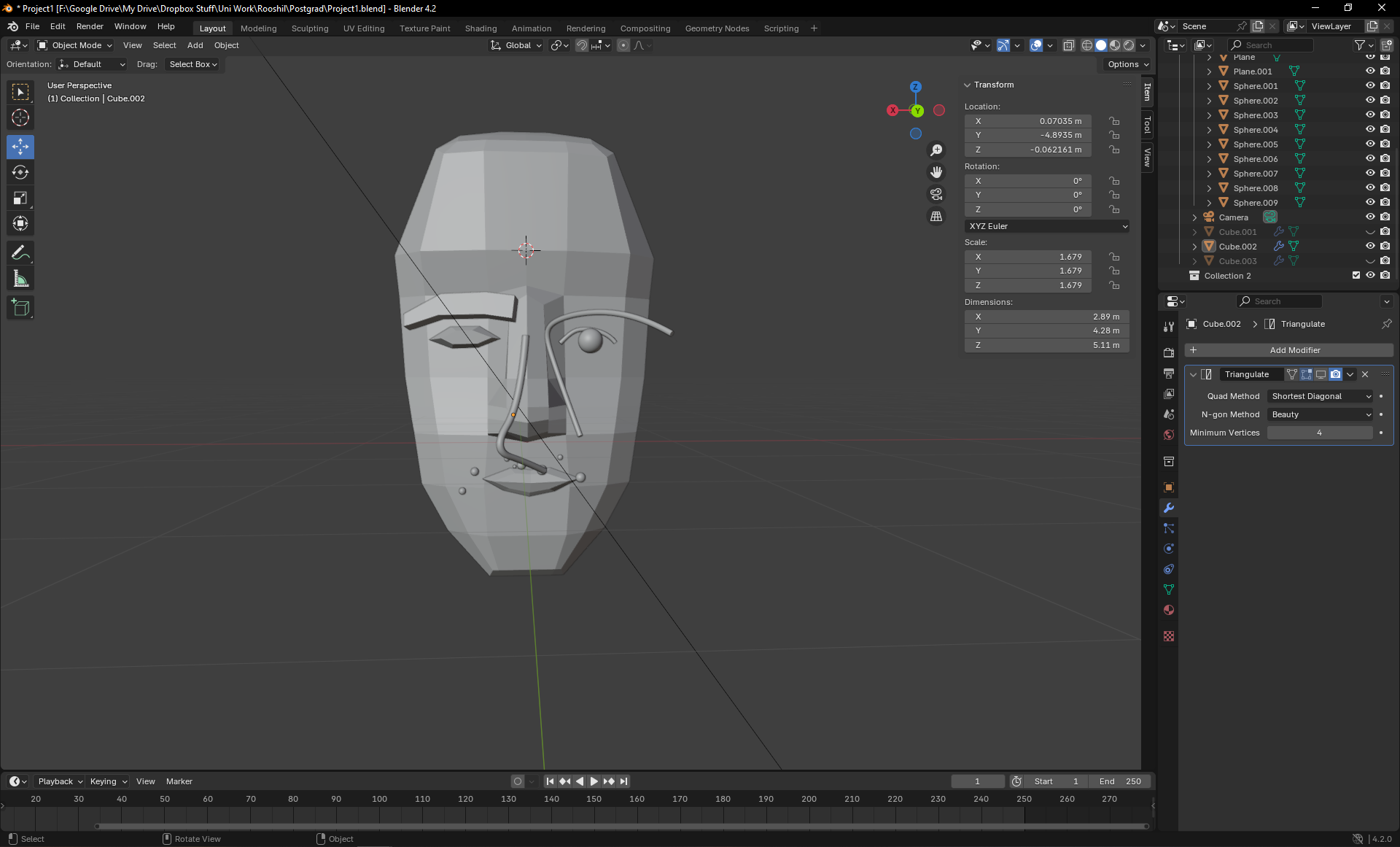The height and width of the screenshot is (847, 1400).
Task: Expand the Cube.002 outliner item
Action: (x=1194, y=247)
